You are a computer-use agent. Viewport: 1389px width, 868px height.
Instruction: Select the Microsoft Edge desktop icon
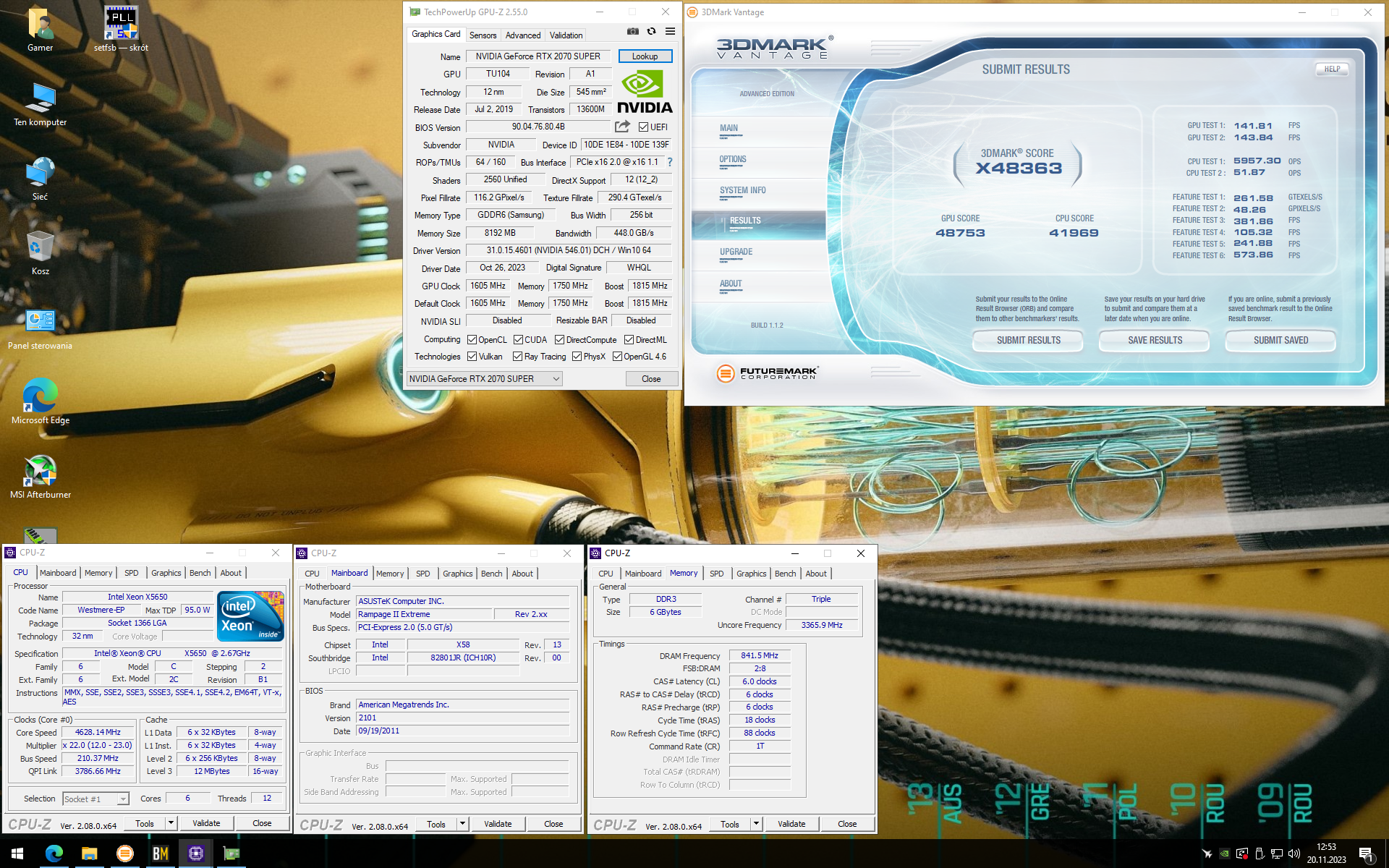tap(41, 402)
